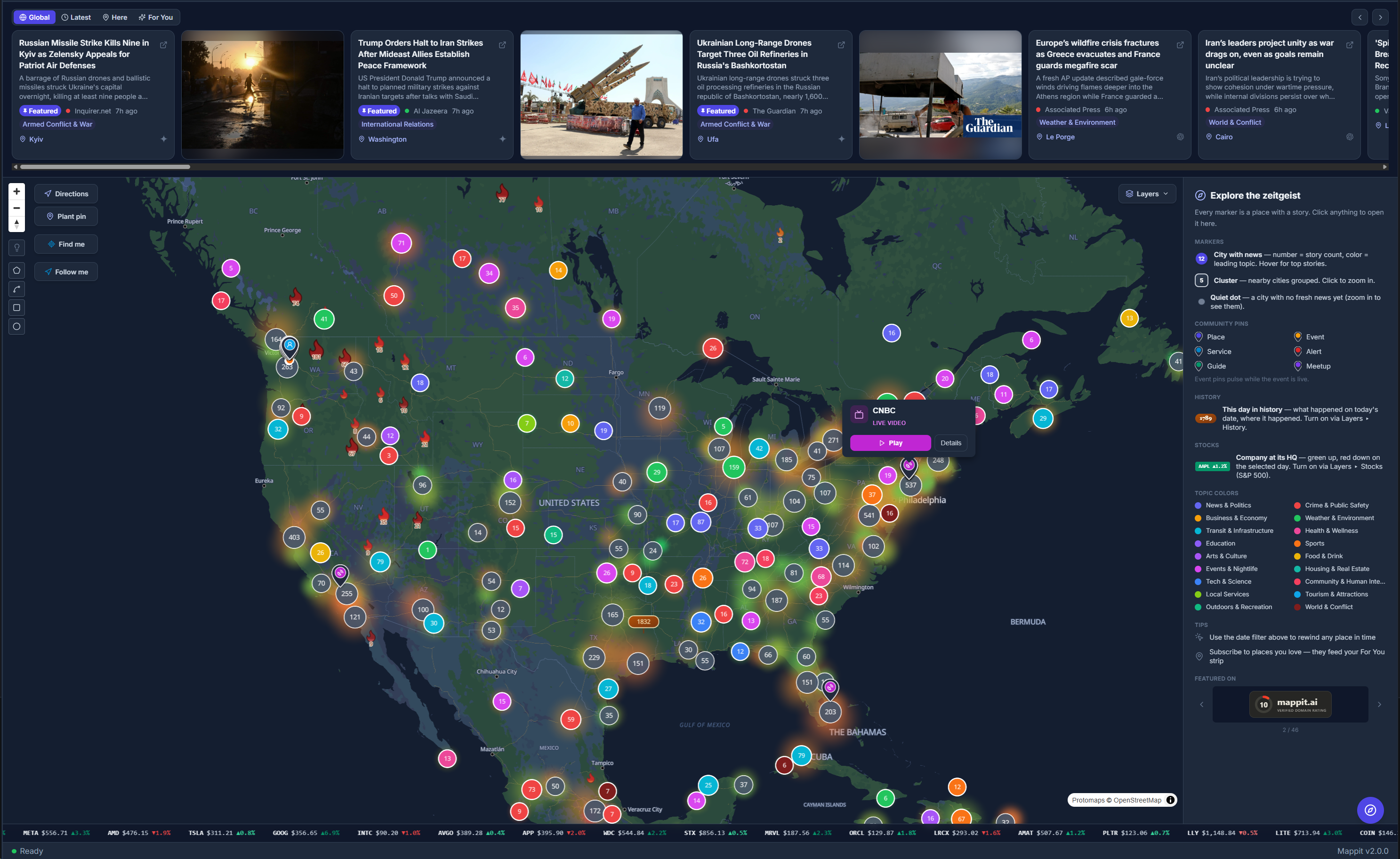Open the missile display photo thumbnail
The width and height of the screenshot is (1400, 859).
click(602, 95)
